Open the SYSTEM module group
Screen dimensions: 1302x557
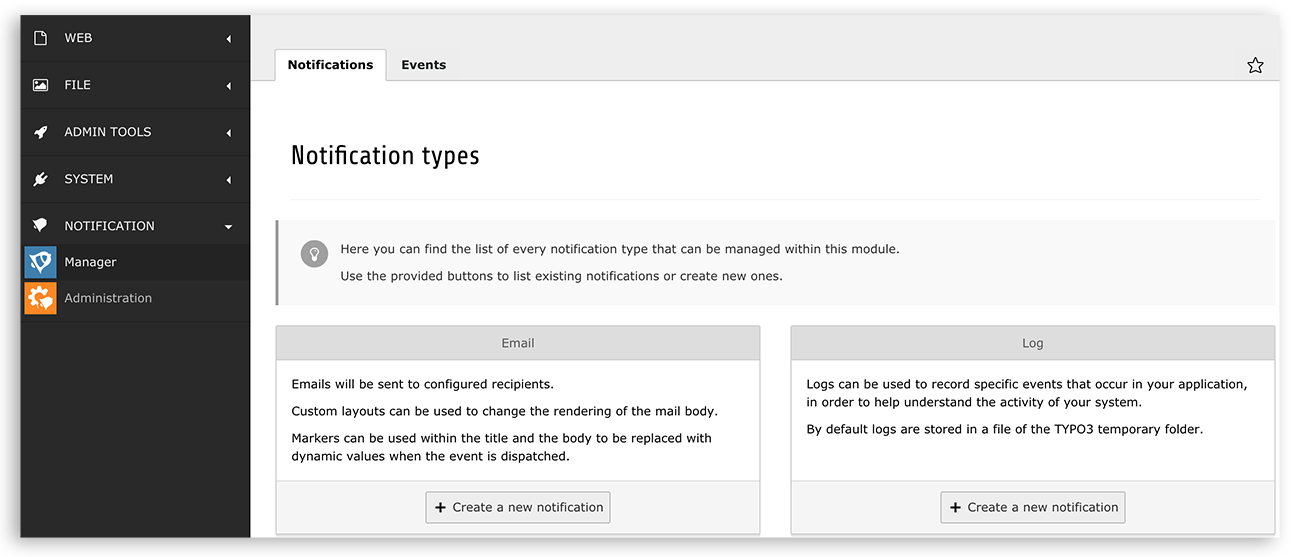click(x=135, y=179)
